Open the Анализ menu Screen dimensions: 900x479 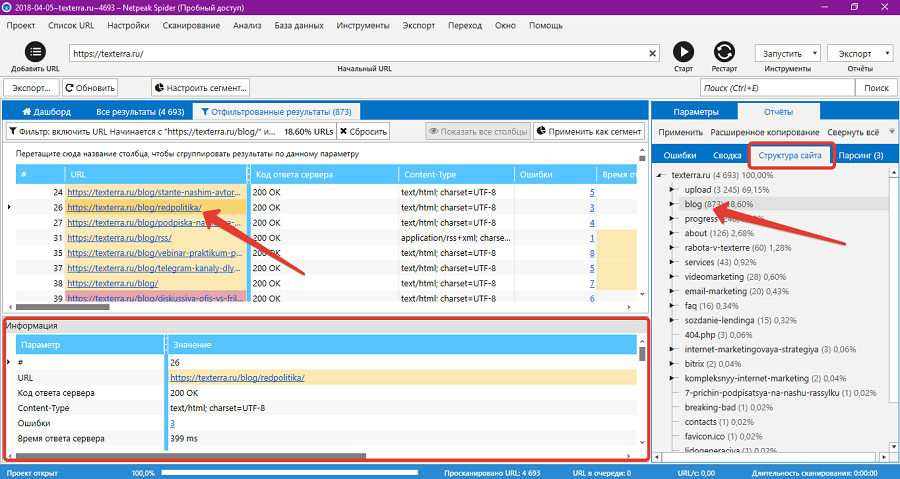click(x=247, y=25)
